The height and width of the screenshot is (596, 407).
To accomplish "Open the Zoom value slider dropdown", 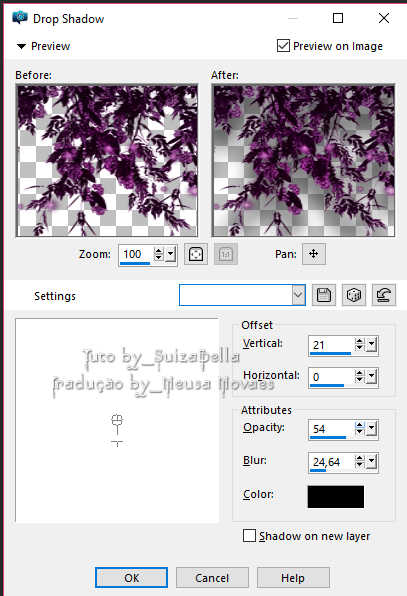I will click(171, 254).
